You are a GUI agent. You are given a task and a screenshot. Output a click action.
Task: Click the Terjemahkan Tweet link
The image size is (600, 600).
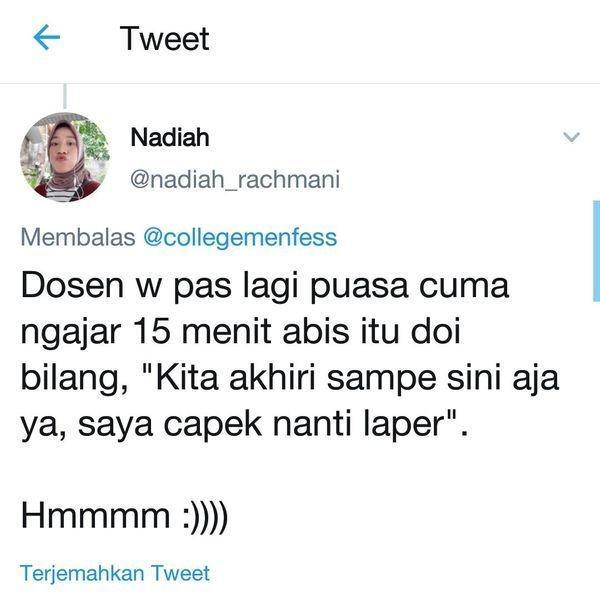point(115,573)
